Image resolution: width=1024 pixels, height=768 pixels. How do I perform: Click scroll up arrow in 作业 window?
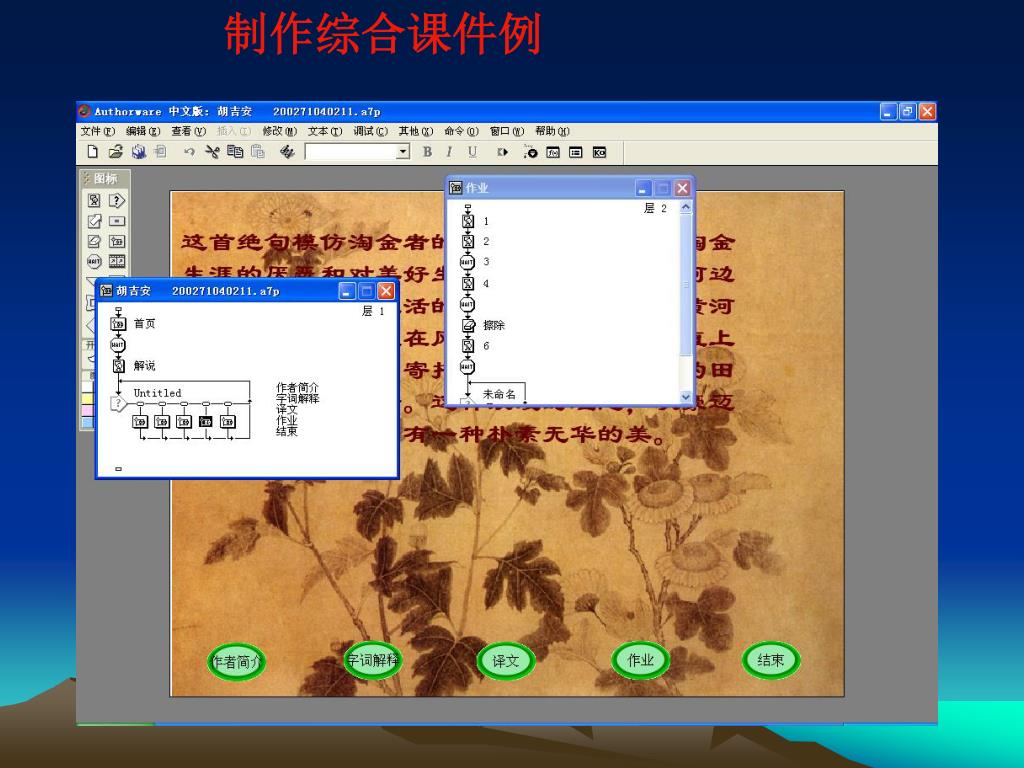pyautogui.click(x=686, y=207)
